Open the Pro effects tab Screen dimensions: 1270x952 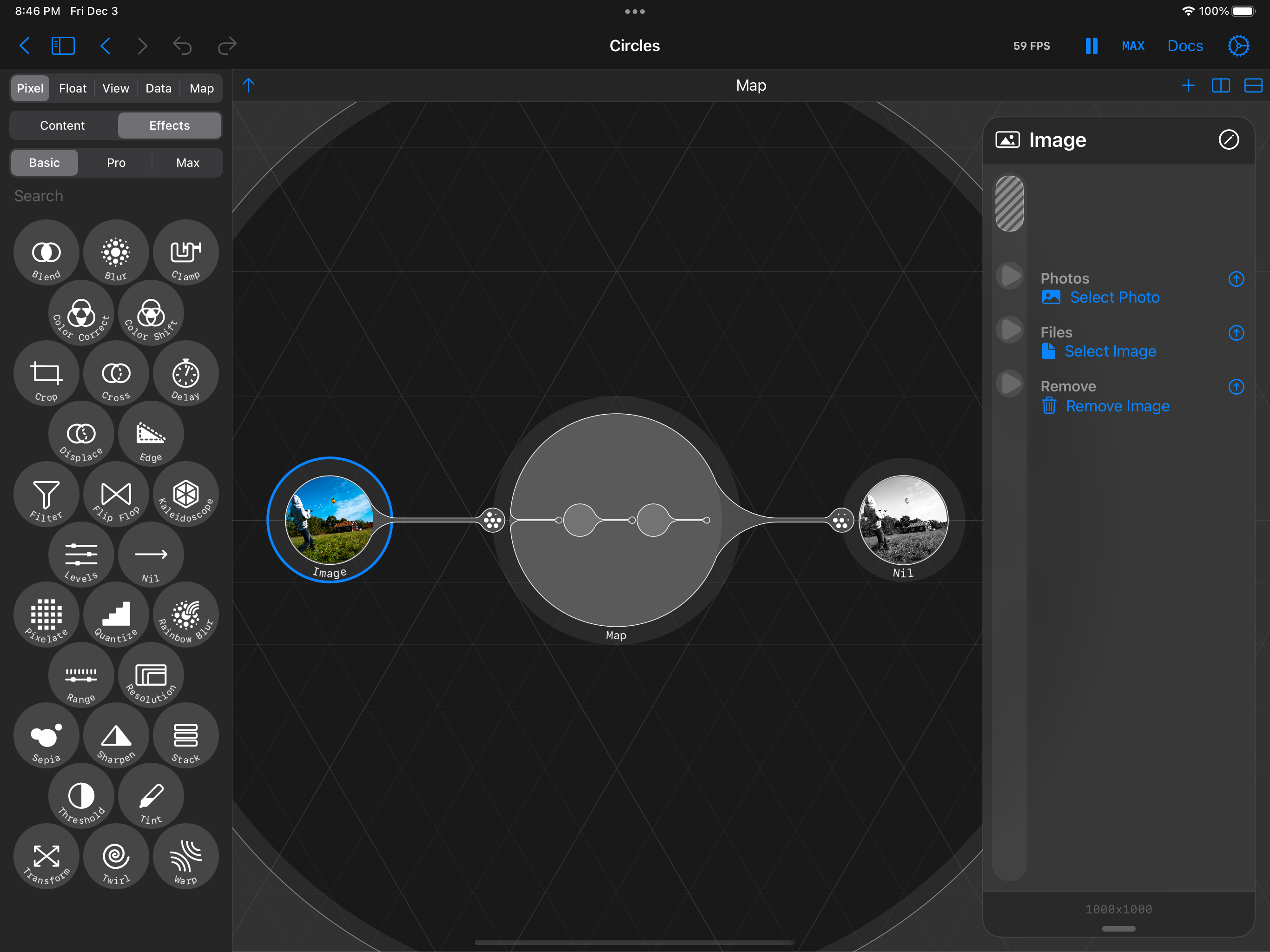coord(116,163)
